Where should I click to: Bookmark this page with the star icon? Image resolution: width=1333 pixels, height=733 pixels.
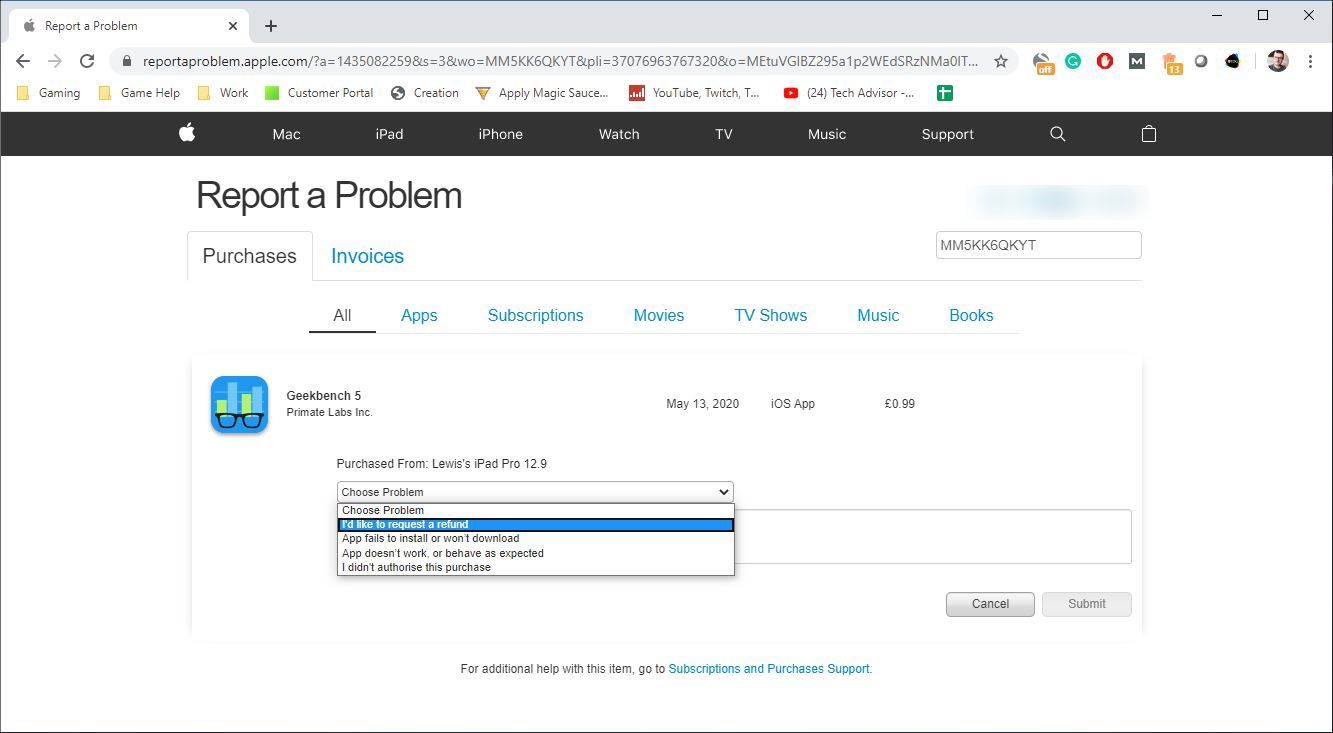tap(1000, 61)
